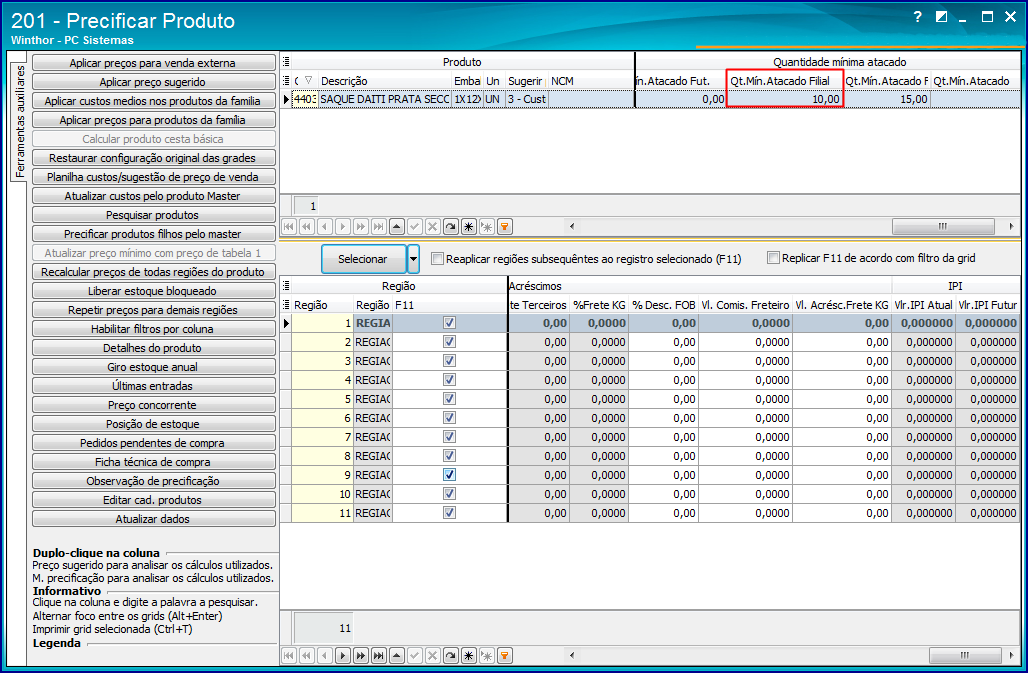1028x673 pixels.
Task: Click the up-arrow button in region grid navigator
Action: pyautogui.click(x=397, y=655)
